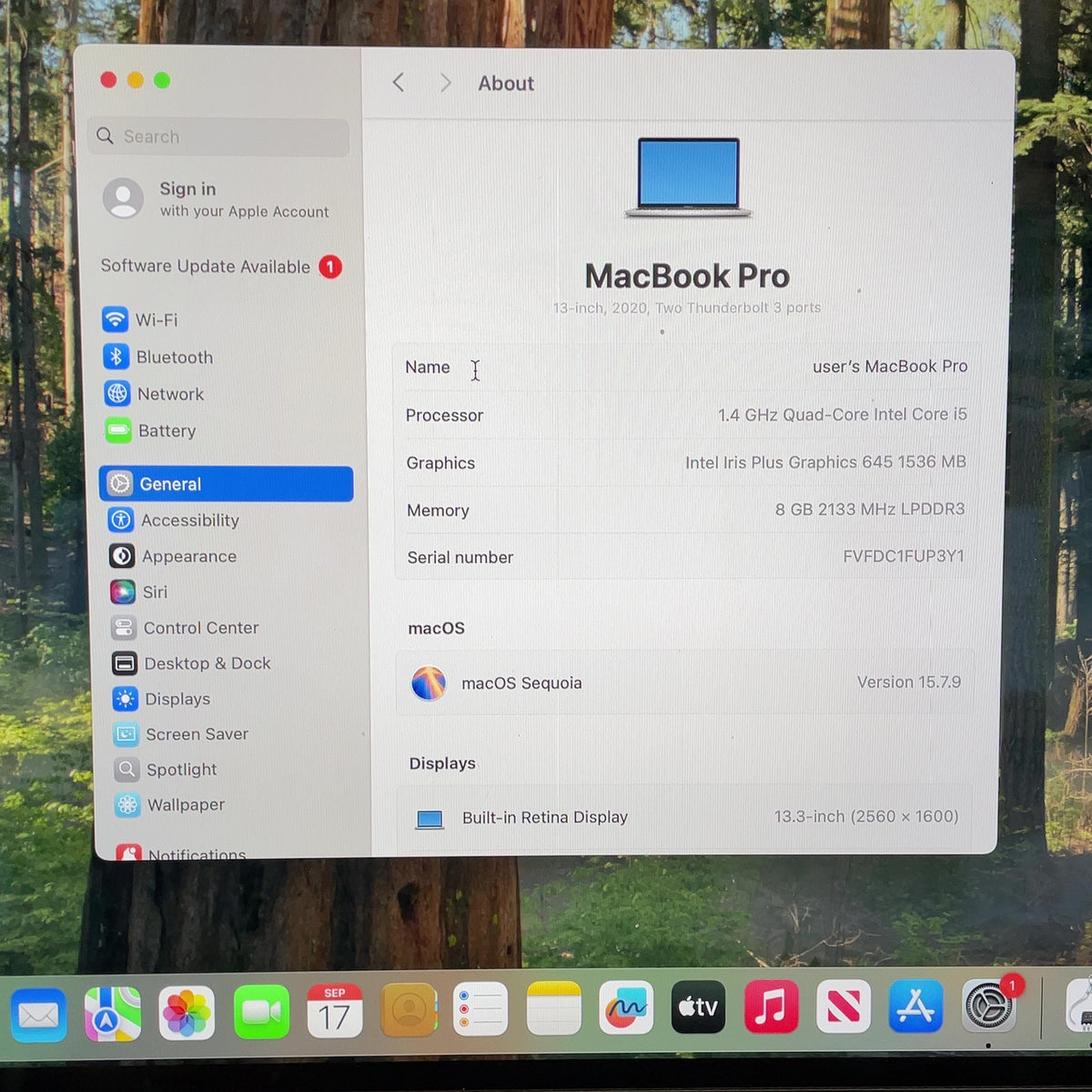This screenshot has height=1092, width=1092.
Task: Select serial number FVFDC1FUP3Y1
Action: (904, 555)
